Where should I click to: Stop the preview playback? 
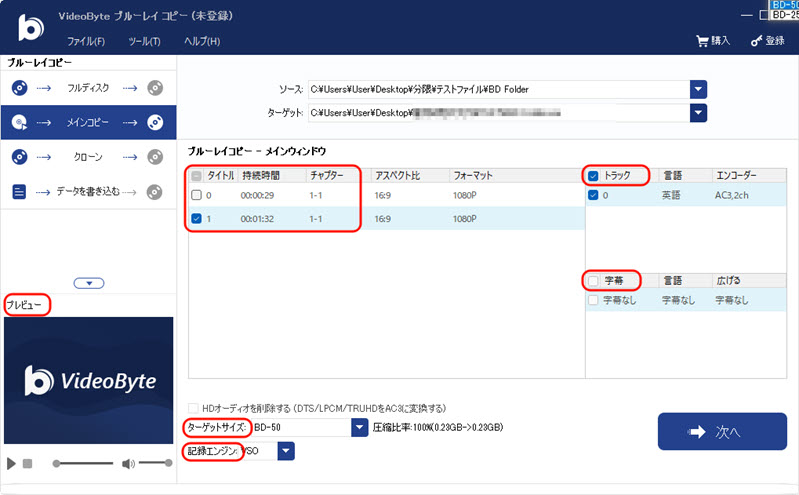point(28,463)
